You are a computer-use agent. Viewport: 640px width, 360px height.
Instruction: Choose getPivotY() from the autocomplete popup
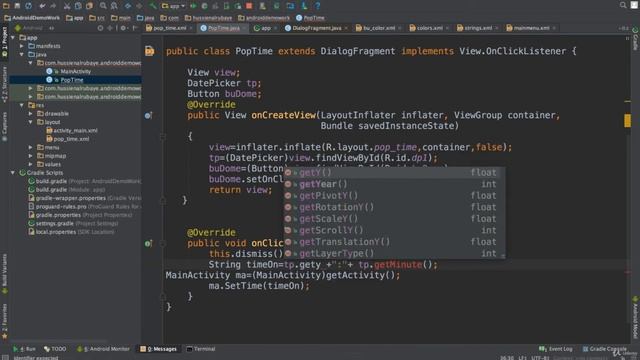[394, 196]
